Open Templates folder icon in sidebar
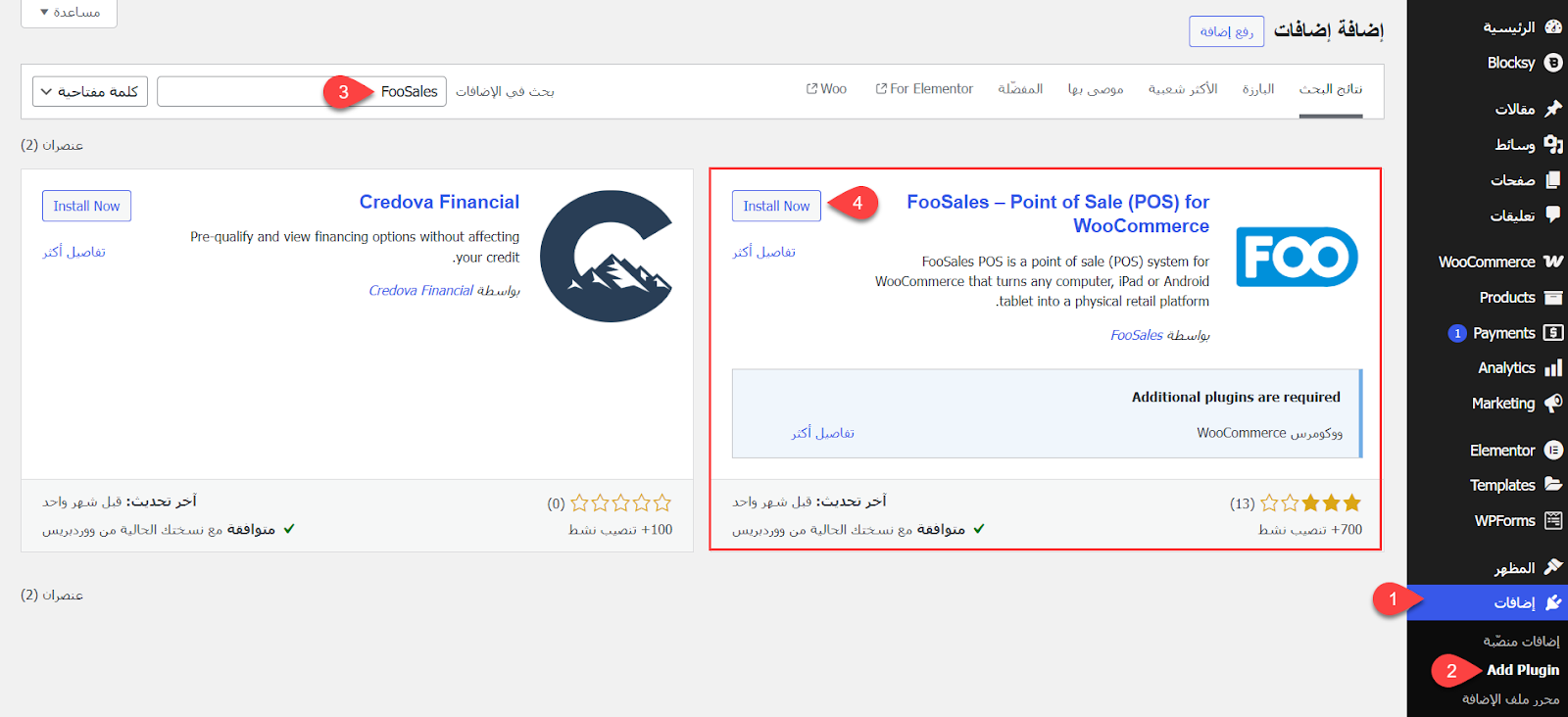The height and width of the screenshot is (717, 1568). point(1553,485)
